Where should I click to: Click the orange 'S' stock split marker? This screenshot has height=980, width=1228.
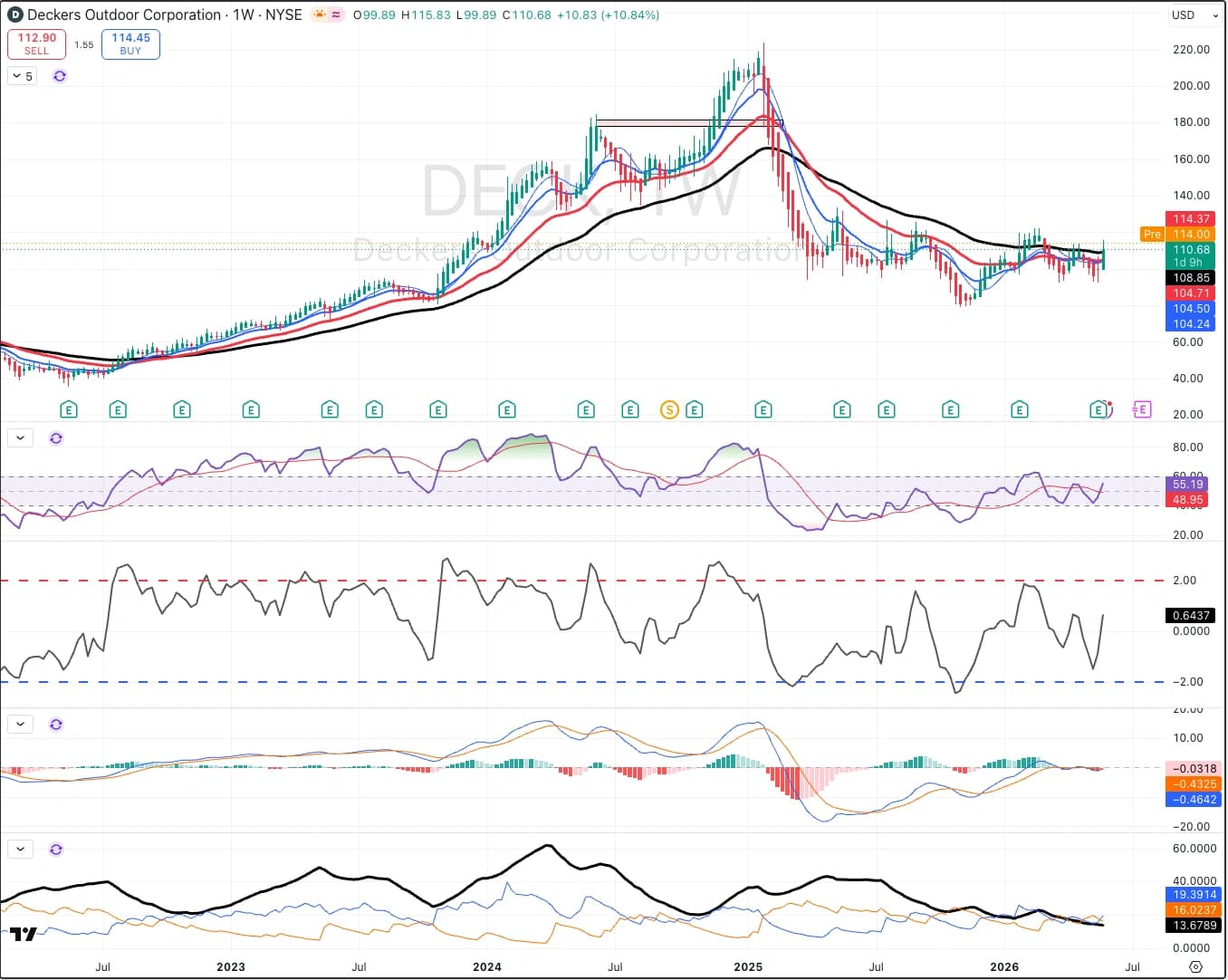click(x=669, y=410)
